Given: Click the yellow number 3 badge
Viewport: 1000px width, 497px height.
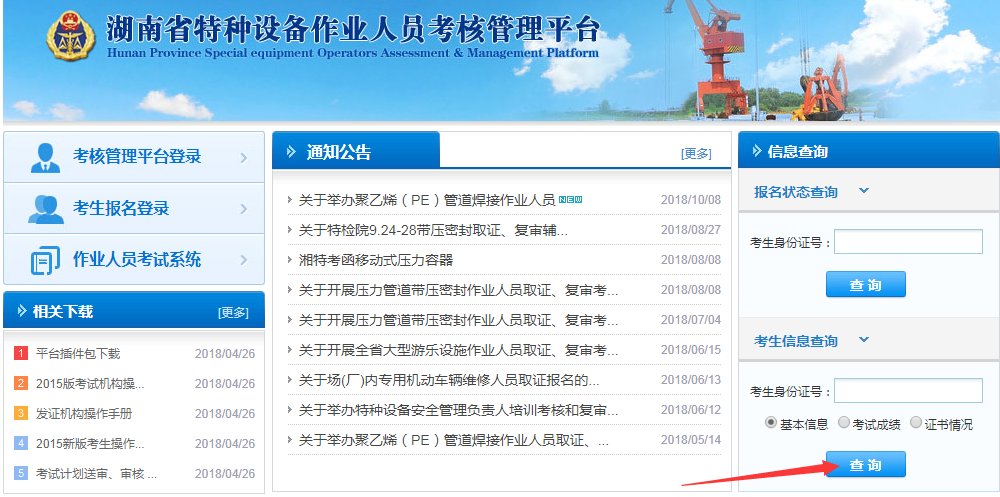Looking at the screenshot, I should (21, 413).
